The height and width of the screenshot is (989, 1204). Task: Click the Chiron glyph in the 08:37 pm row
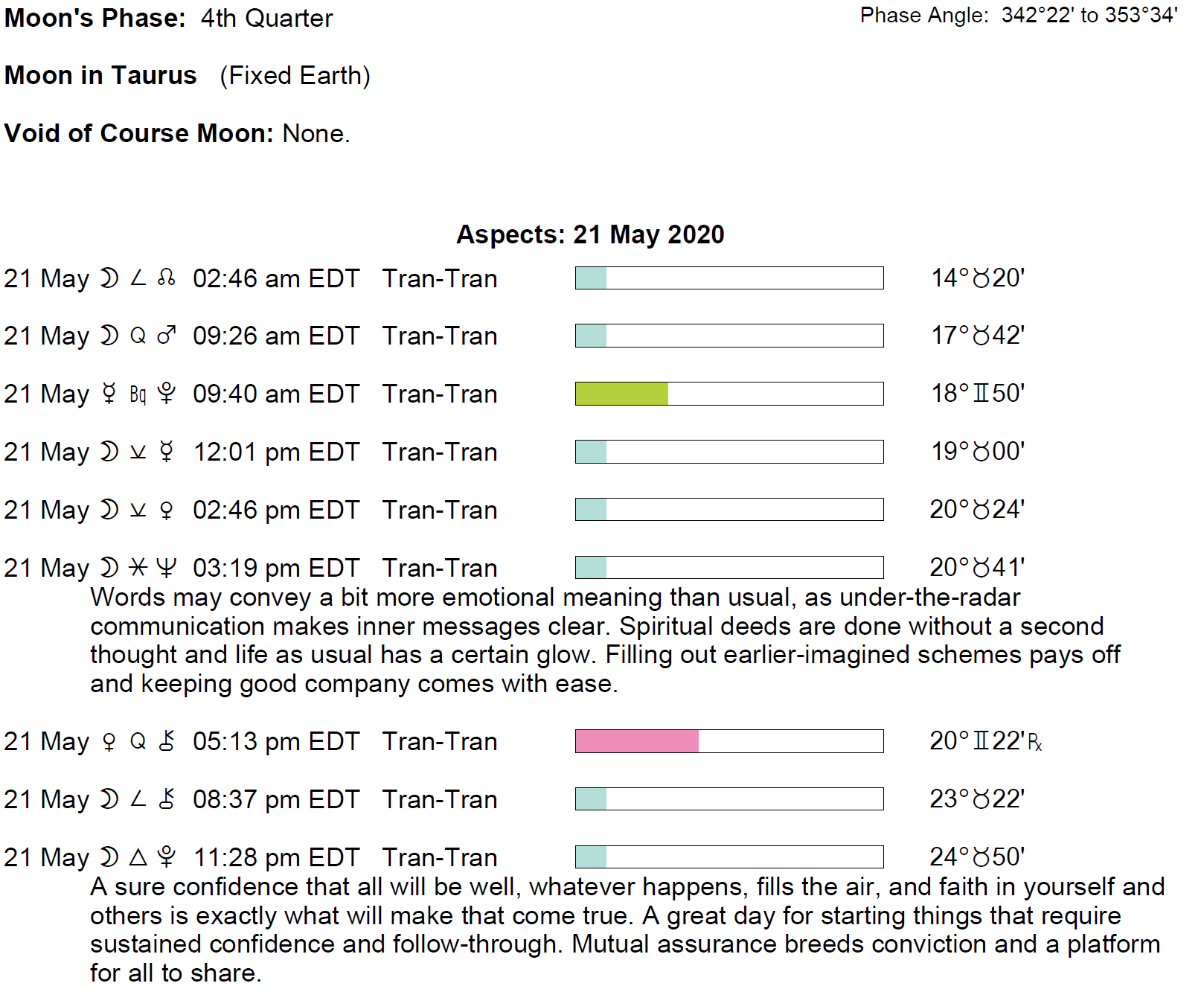tap(167, 799)
